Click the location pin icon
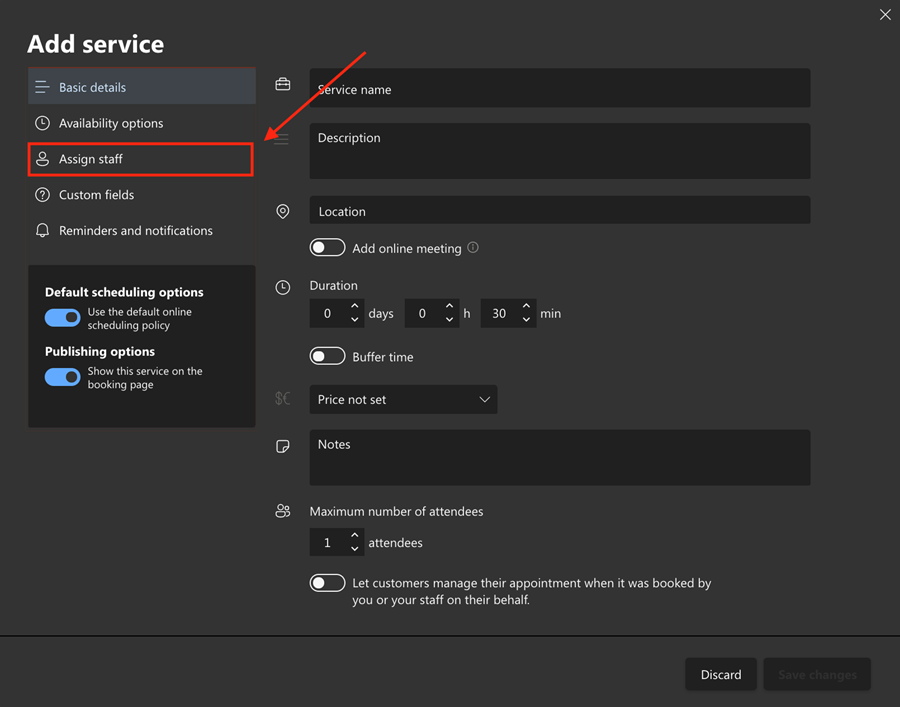The width and height of the screenshot is (900, 707). [x=282, y=211]
